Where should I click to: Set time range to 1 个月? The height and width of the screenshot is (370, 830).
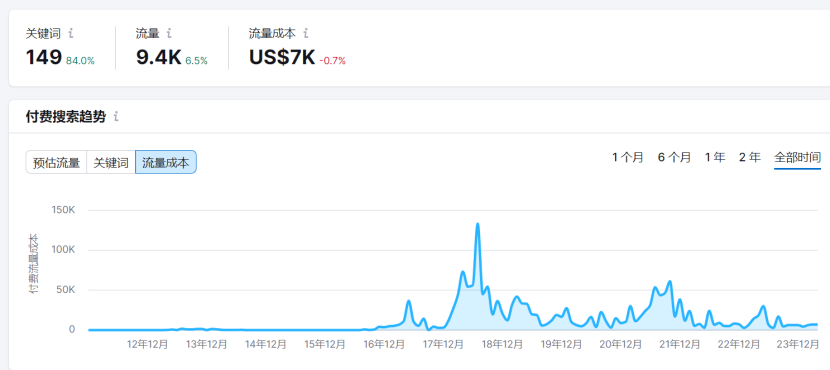628,158
